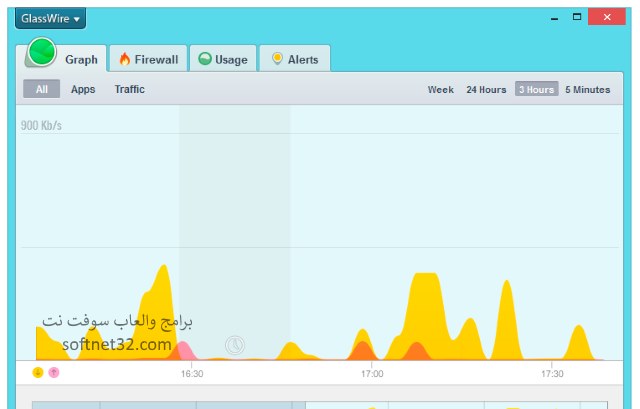640x409 pixels.
Task: Open the Usage tab
Action: 223,59
